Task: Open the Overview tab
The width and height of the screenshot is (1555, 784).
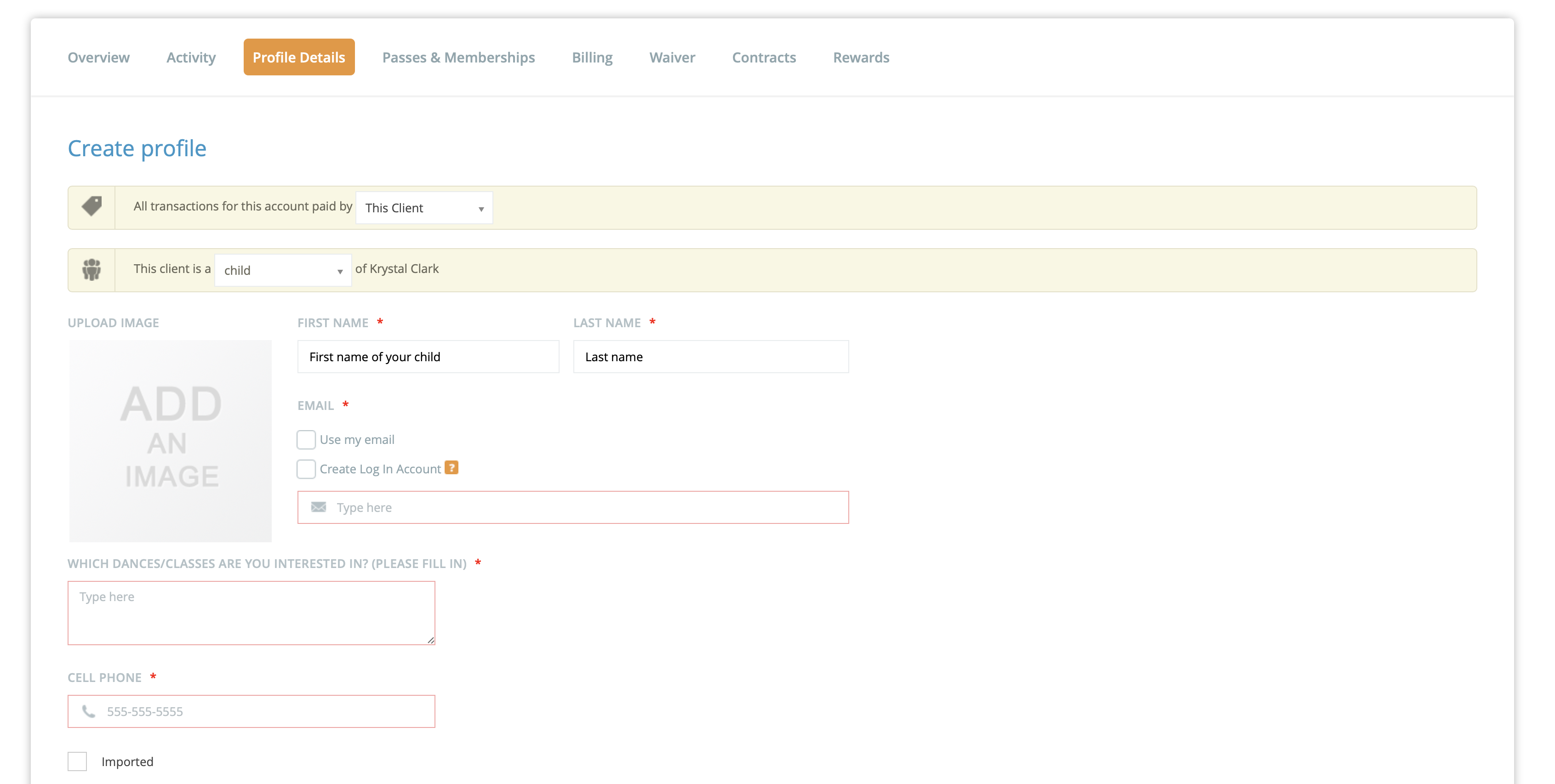Action: point(98,57)
